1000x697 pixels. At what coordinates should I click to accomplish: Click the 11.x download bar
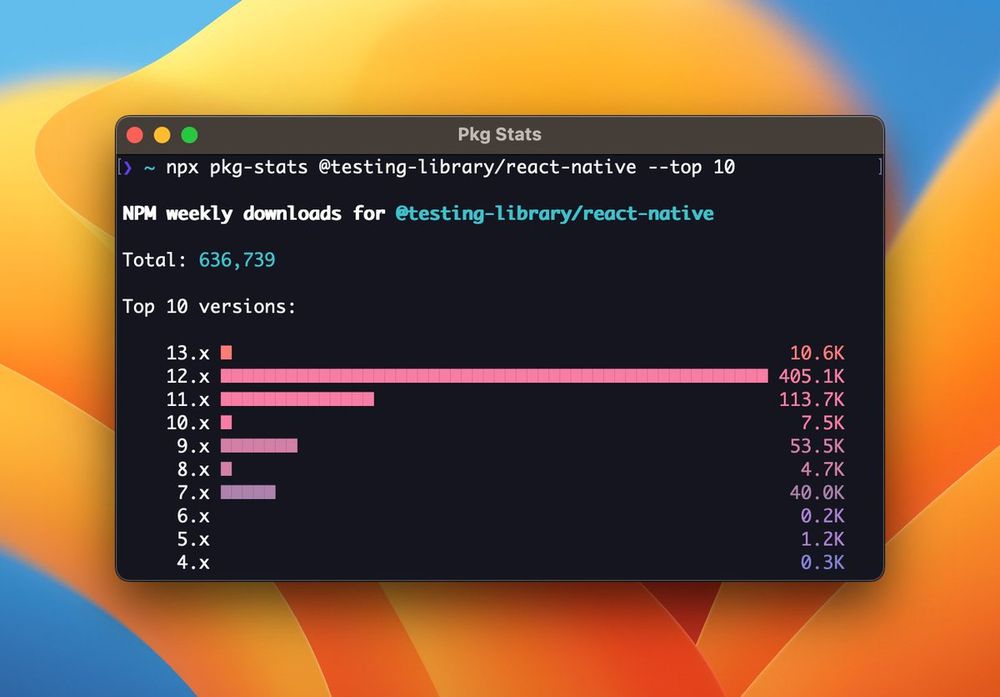coord(297,399)
